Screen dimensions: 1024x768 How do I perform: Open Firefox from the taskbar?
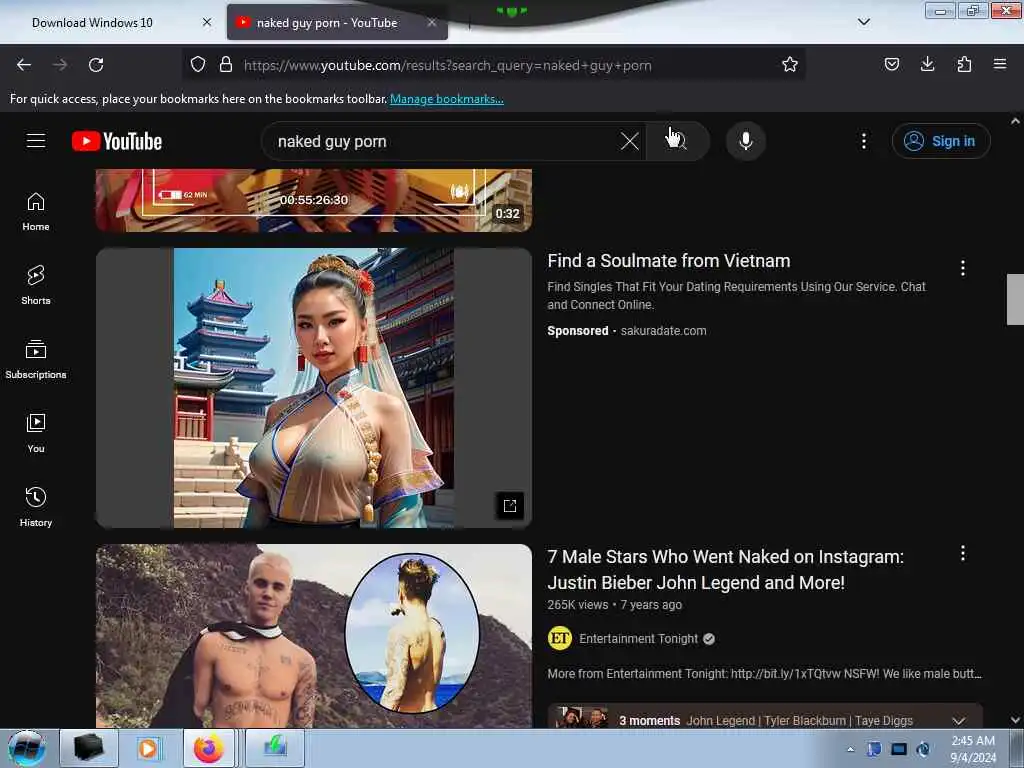[x=208, y=748]
